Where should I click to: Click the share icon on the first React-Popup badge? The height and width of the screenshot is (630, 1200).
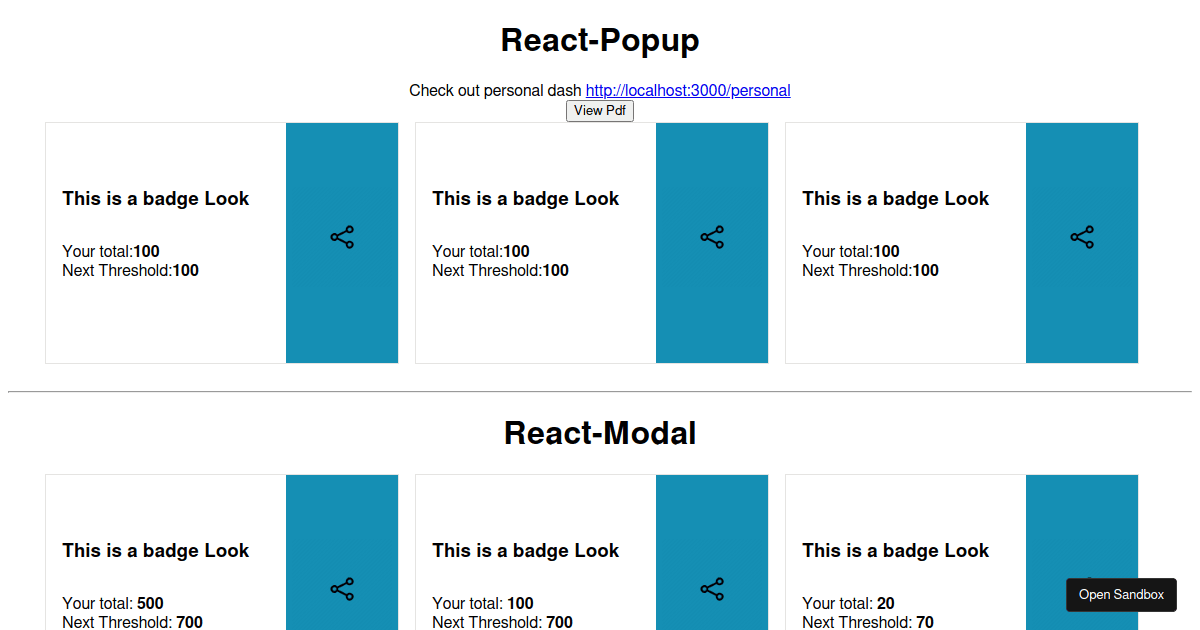point(342,237)
